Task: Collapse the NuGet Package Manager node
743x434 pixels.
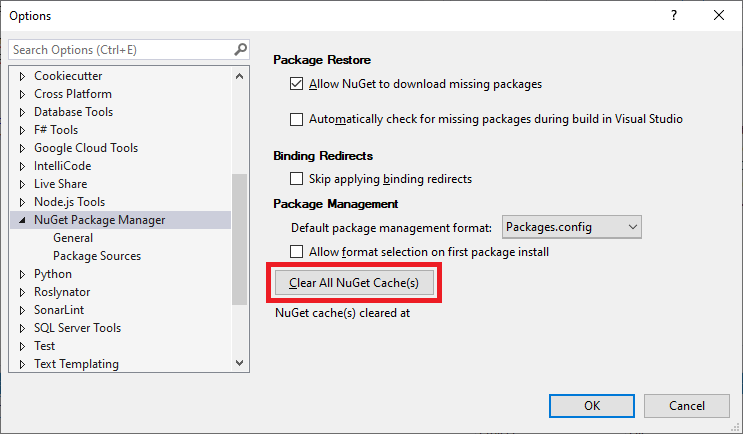Action: pyautogui.click(x=22, y=220)
